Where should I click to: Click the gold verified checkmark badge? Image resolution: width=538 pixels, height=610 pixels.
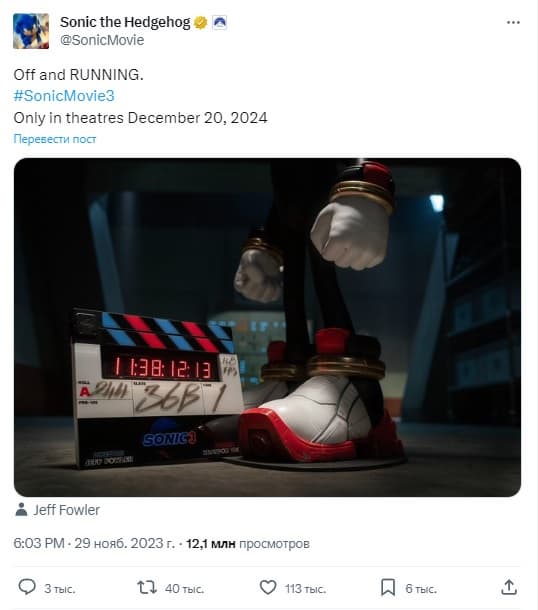(x=201, y=23)
